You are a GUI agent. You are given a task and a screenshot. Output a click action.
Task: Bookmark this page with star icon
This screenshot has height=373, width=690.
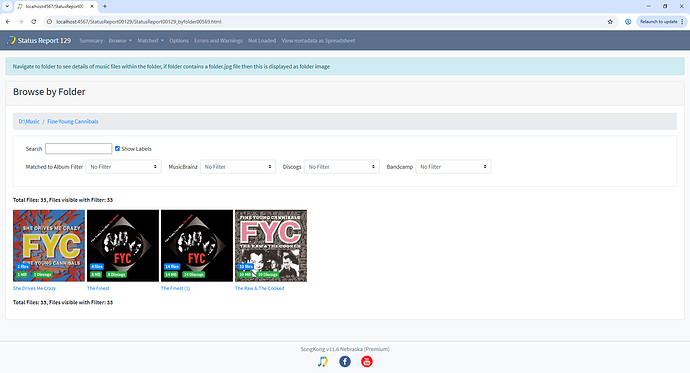coord(610,22)
